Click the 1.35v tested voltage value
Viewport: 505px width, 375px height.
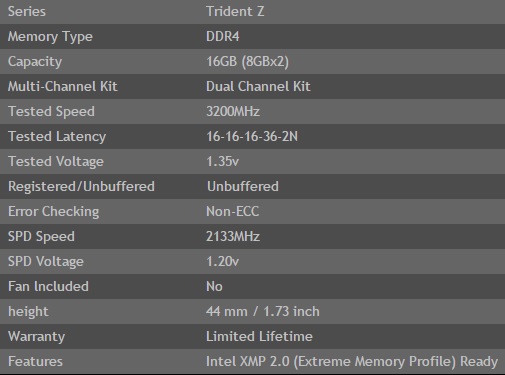[x=222, y=162]
